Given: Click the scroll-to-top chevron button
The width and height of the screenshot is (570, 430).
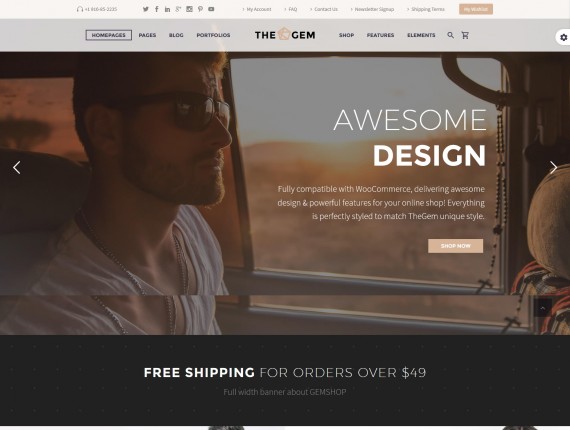Looking at the screenshot, I should (x=543, y=308).
